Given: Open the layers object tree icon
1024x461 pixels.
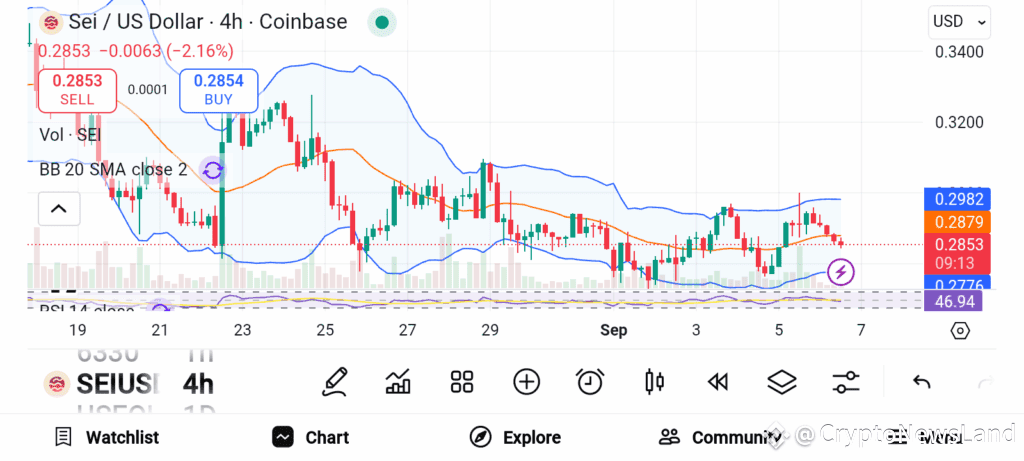Looking at the screenshot, I should [x=782, y=382].
